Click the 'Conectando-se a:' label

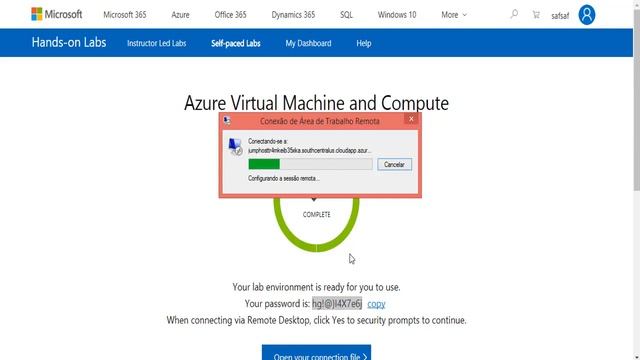pos(268,141)
